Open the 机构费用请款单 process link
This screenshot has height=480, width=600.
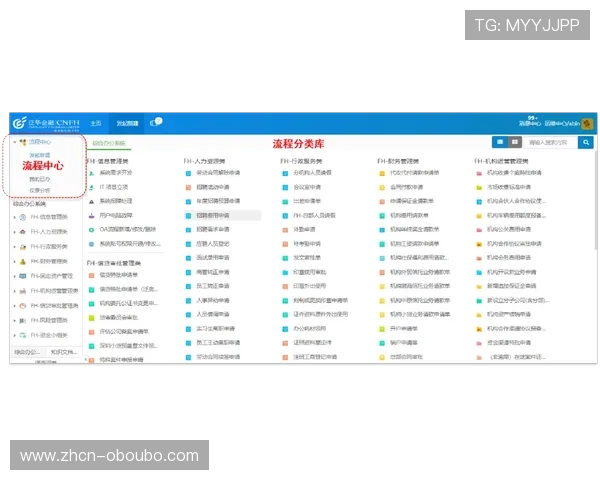[x=409, y=216]
